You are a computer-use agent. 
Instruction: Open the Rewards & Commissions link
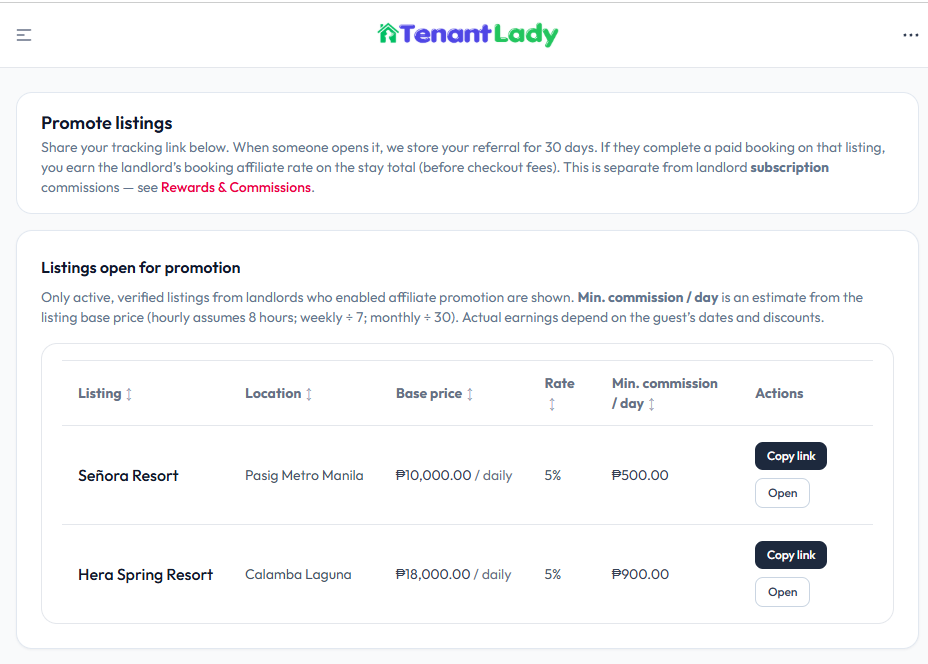coord(236,187)
